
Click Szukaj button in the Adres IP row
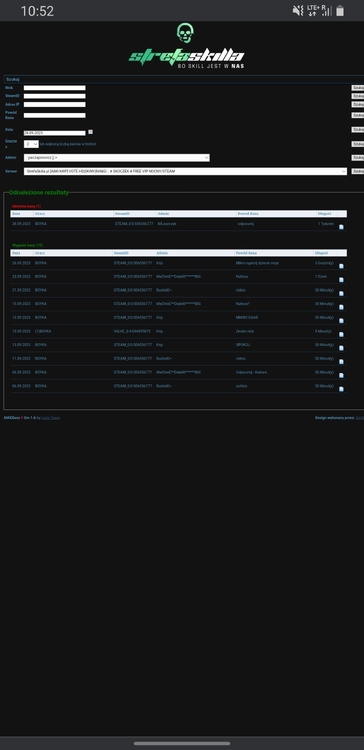click(358, 104)
